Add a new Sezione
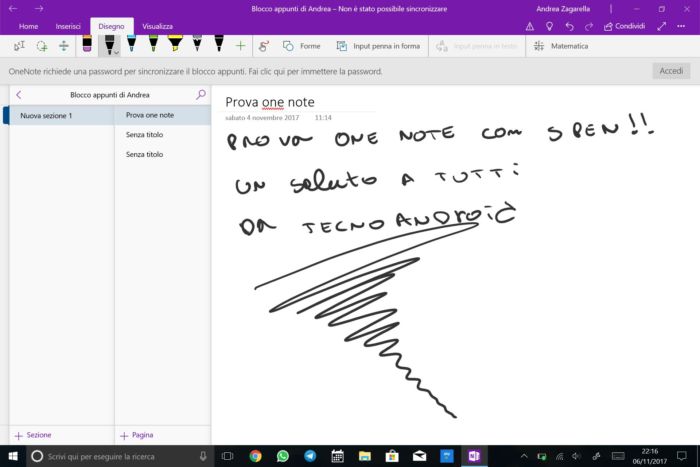This screenshot has height=467, width=700. [x=33, y=435]
